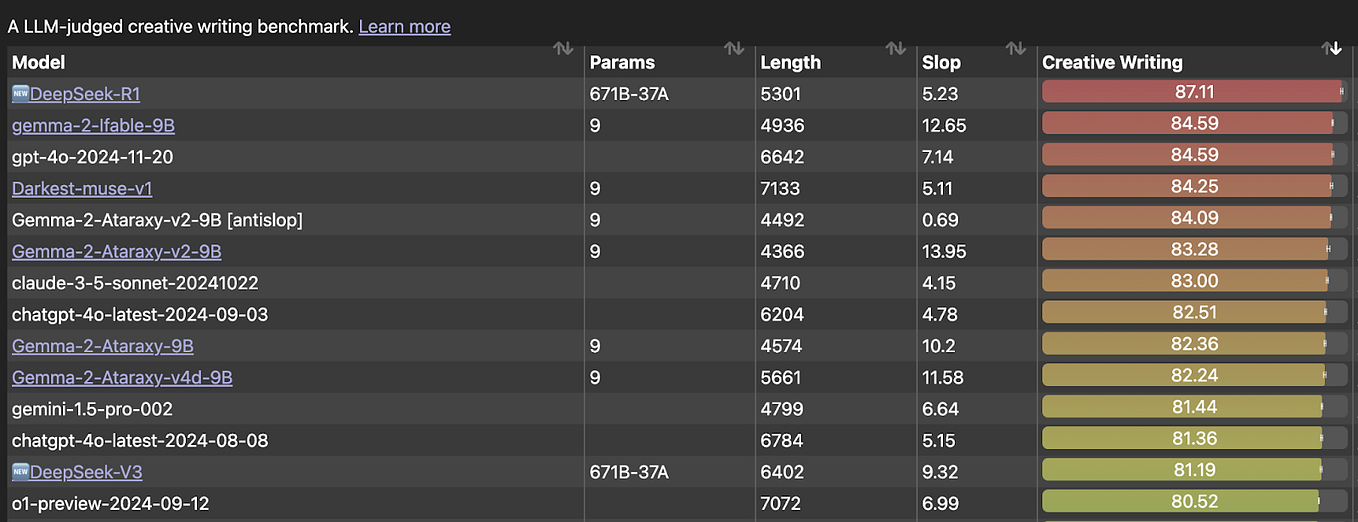1358x522 pixels.
Task: Click the sort arrows in Model column header
Action: click(563, 49)
